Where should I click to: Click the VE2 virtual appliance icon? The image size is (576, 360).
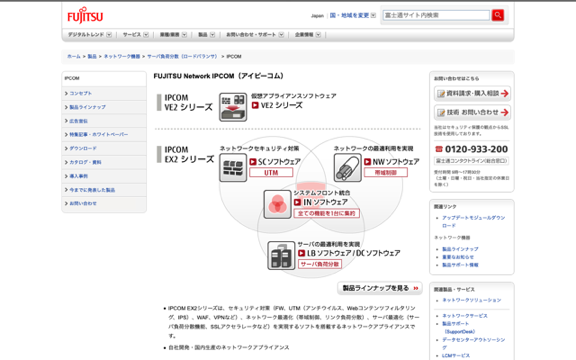(233, 107)
